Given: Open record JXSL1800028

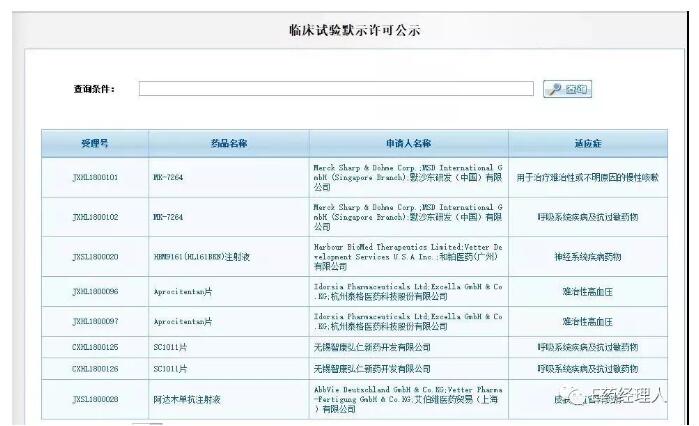Looking at the screenshot, I should [x=95, y=399].
